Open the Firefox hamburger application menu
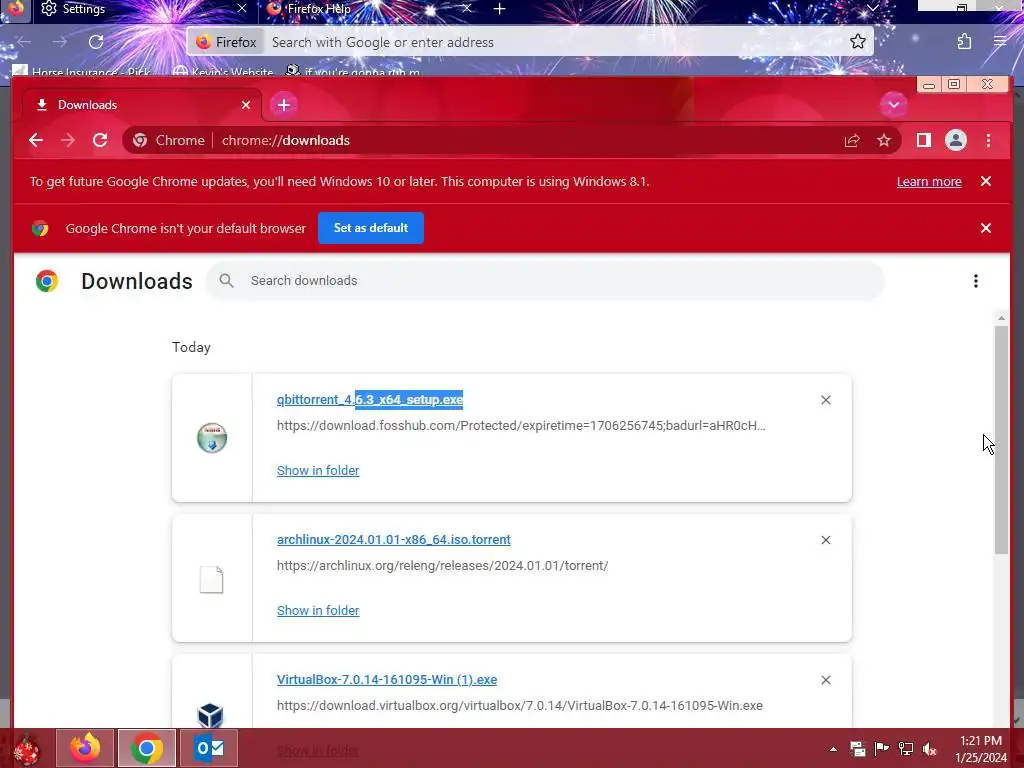This screenshot has height=768, width=1024. 1000,42
